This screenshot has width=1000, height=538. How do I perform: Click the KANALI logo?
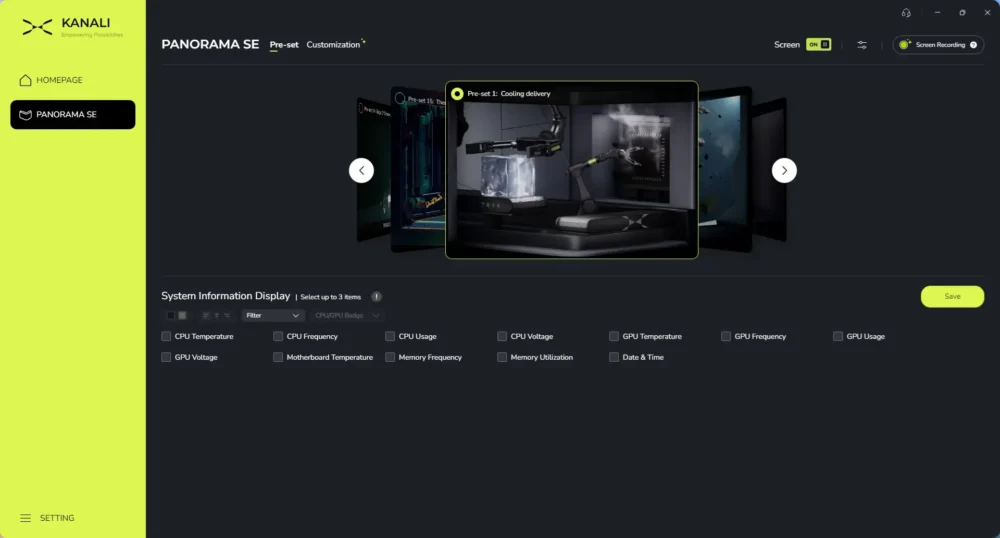click(x=72, y=27)
